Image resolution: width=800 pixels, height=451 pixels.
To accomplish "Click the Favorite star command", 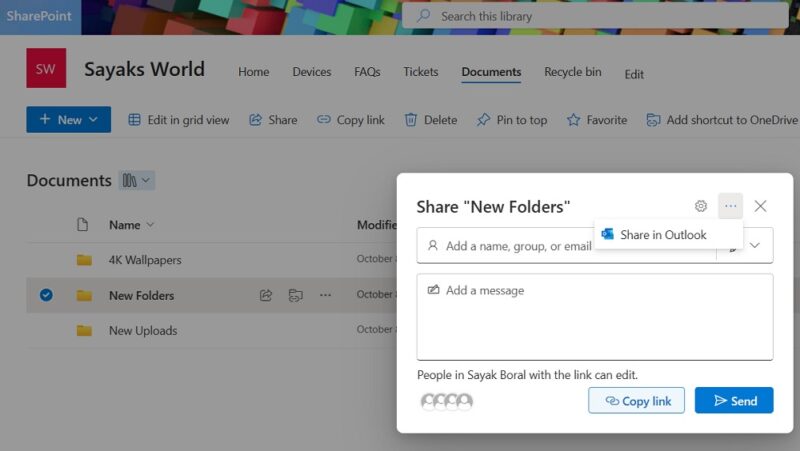I will (596, 120).
